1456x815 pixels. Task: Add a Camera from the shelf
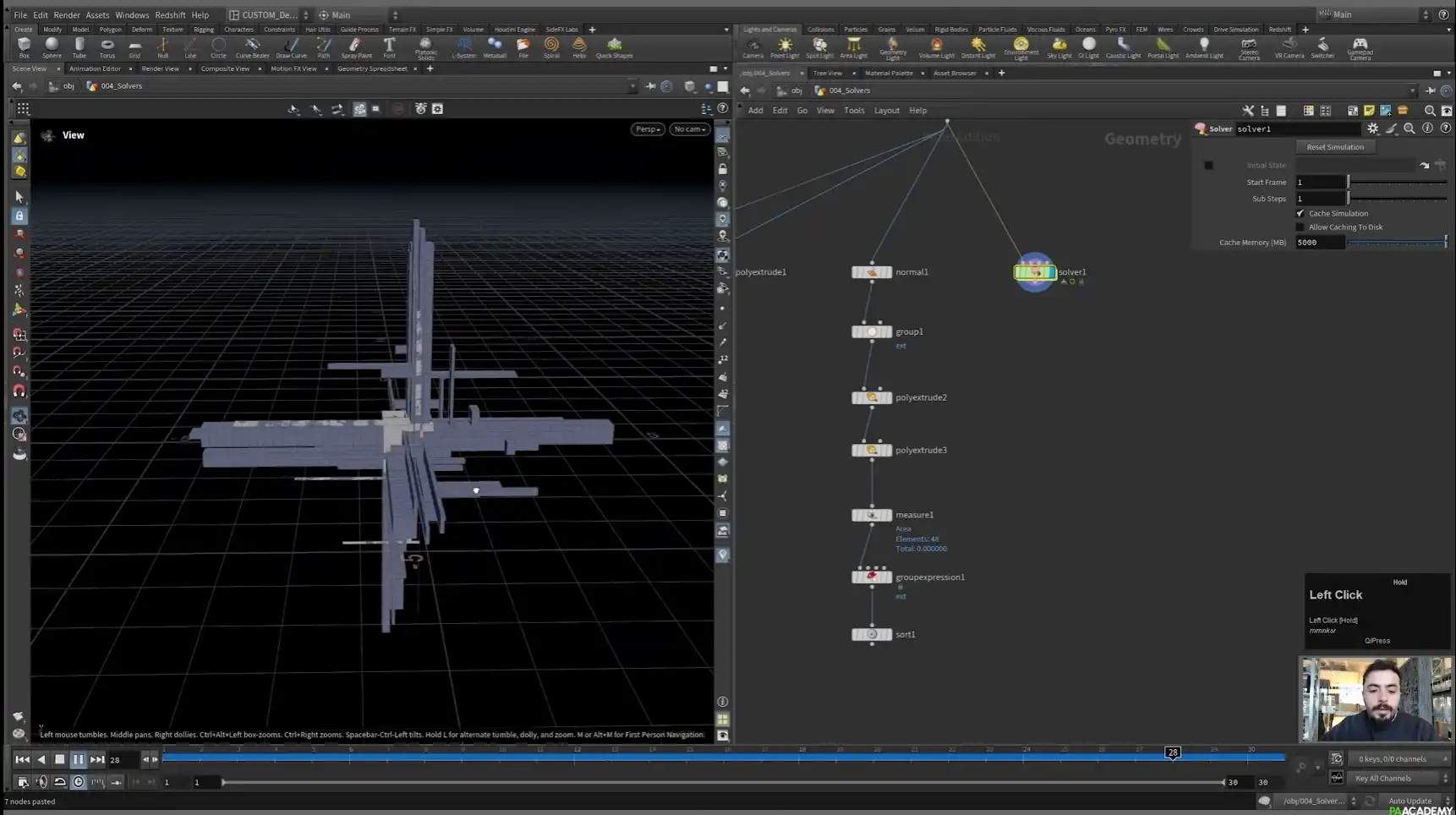pos(753,46)
